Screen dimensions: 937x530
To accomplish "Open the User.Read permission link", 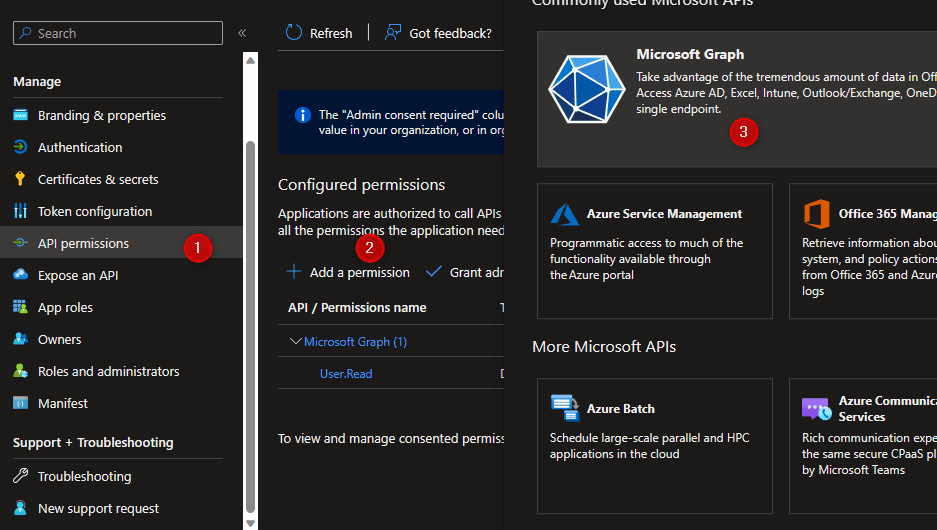I will (346, 373).
